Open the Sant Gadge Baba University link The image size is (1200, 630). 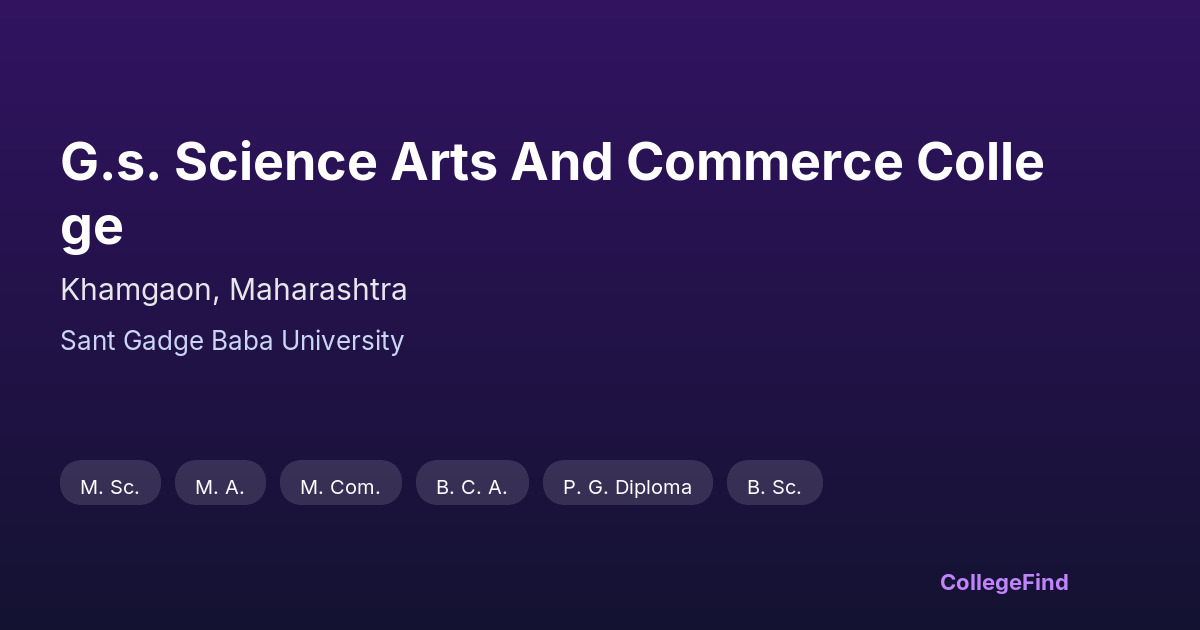(232, 341)
